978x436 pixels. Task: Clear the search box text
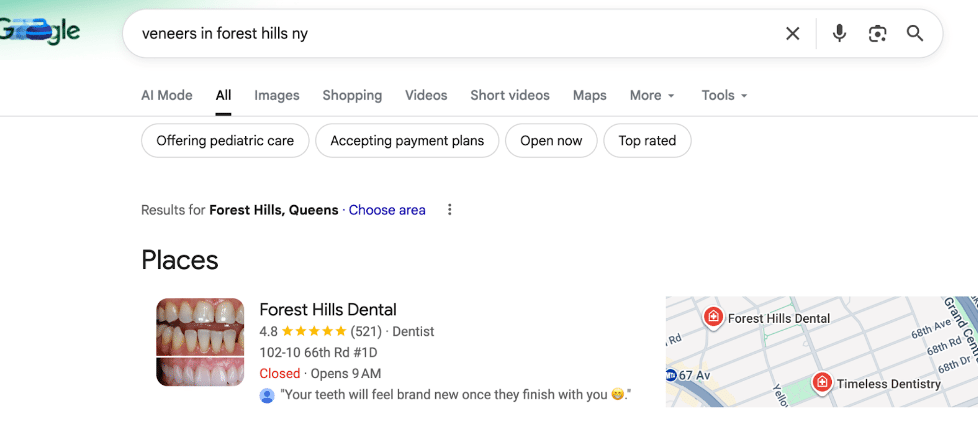point(792,34)
